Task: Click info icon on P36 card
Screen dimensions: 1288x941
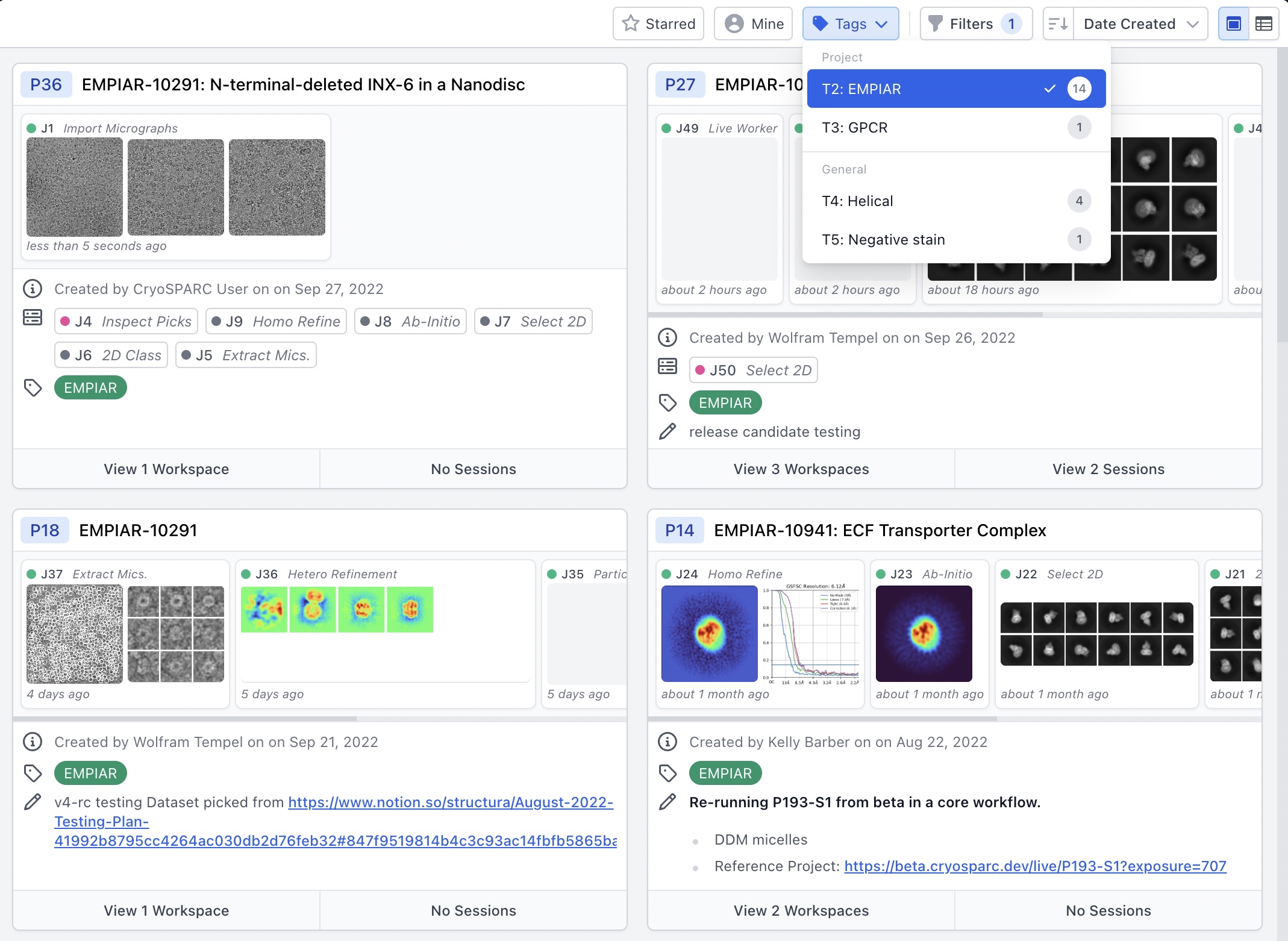Action: coord(33,289)
